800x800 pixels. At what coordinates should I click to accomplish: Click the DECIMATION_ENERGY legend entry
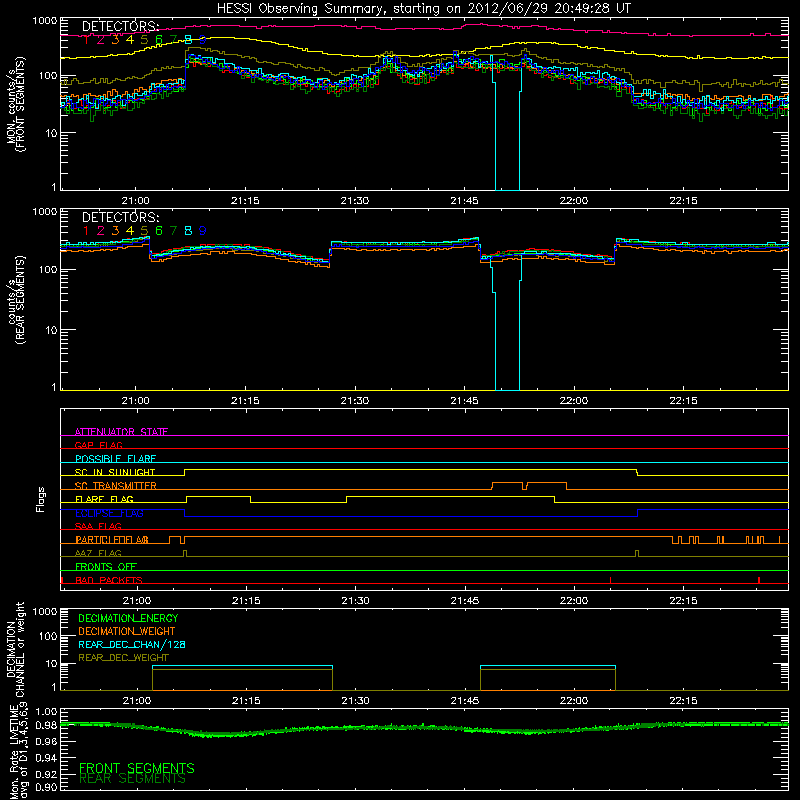click(x=128, y=618)
